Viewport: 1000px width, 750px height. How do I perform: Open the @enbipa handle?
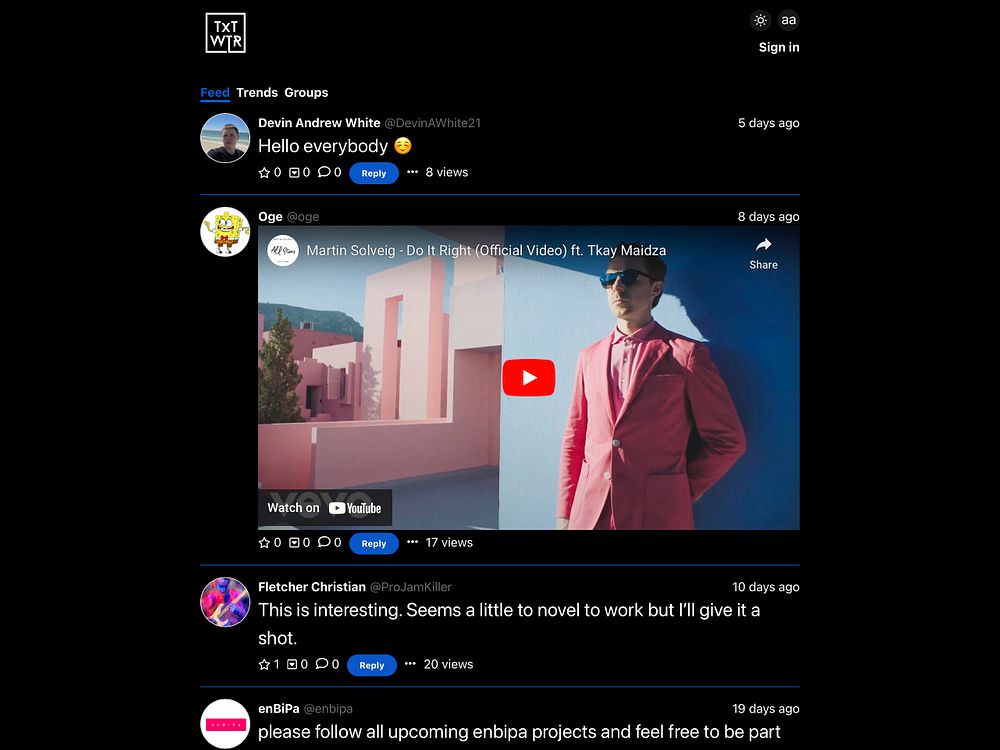pos(328,709)
